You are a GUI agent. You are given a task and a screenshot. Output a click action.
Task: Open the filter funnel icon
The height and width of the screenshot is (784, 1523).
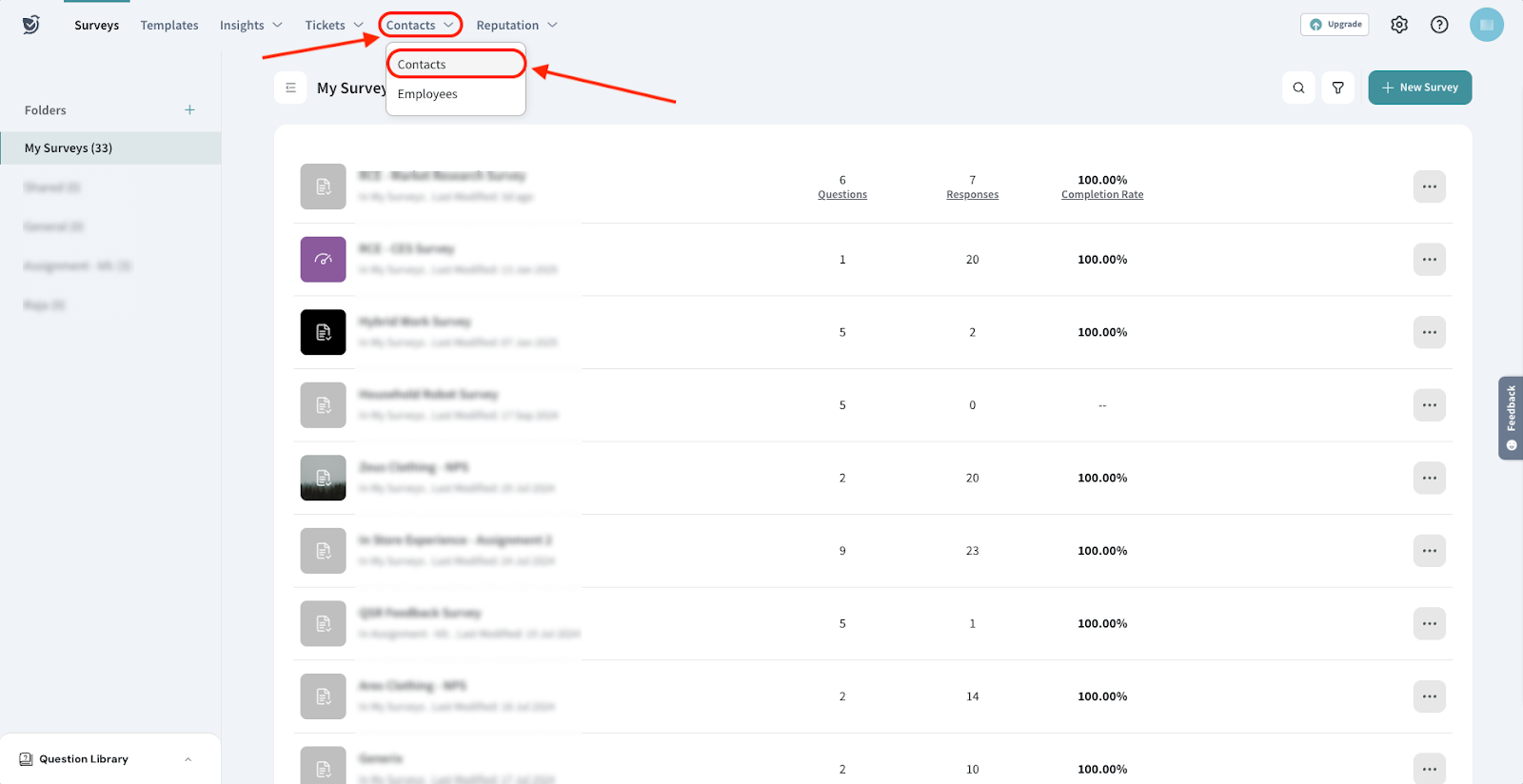pos(1337,88)
